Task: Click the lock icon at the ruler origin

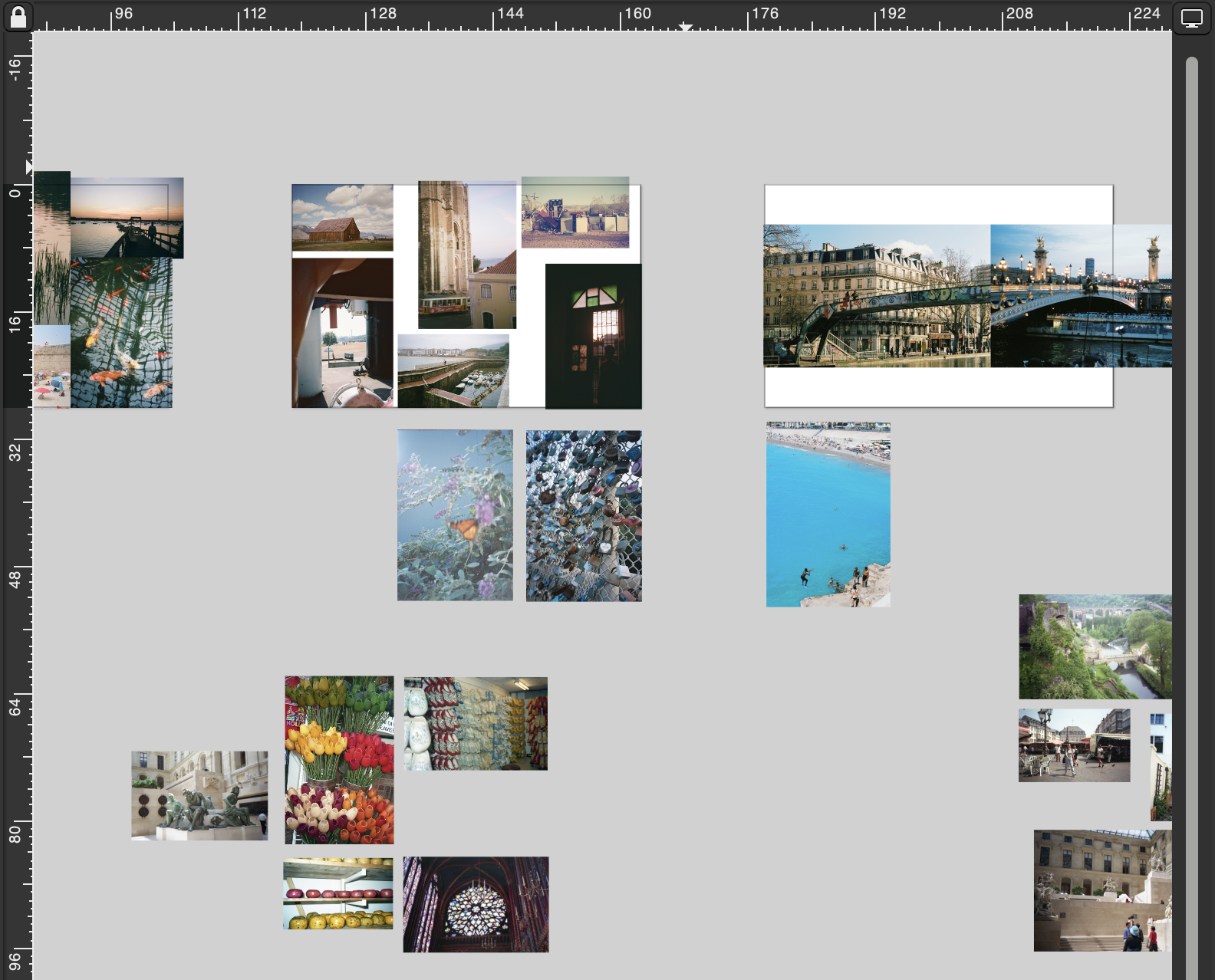Action: [18, 16]
